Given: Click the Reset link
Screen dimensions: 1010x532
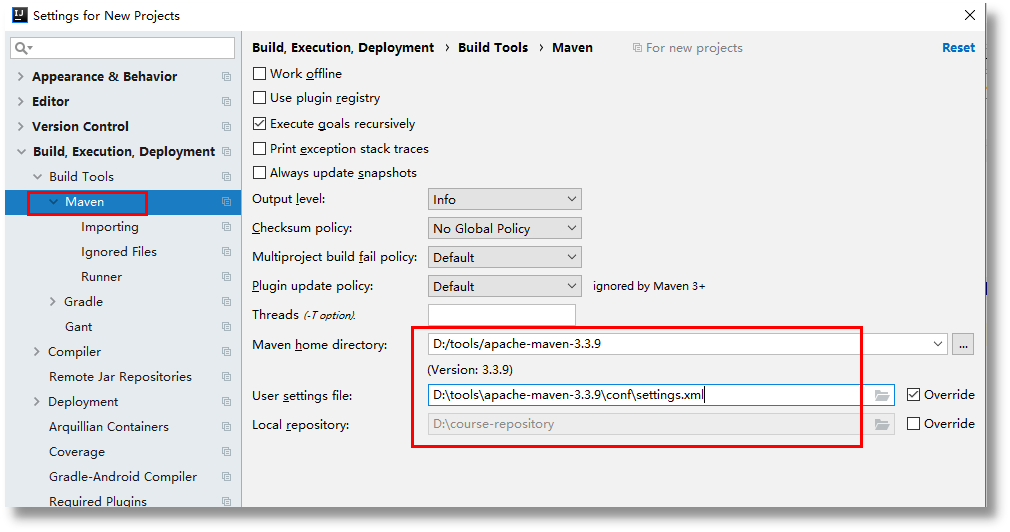Looking at the screenshot, I should [958, 48].
